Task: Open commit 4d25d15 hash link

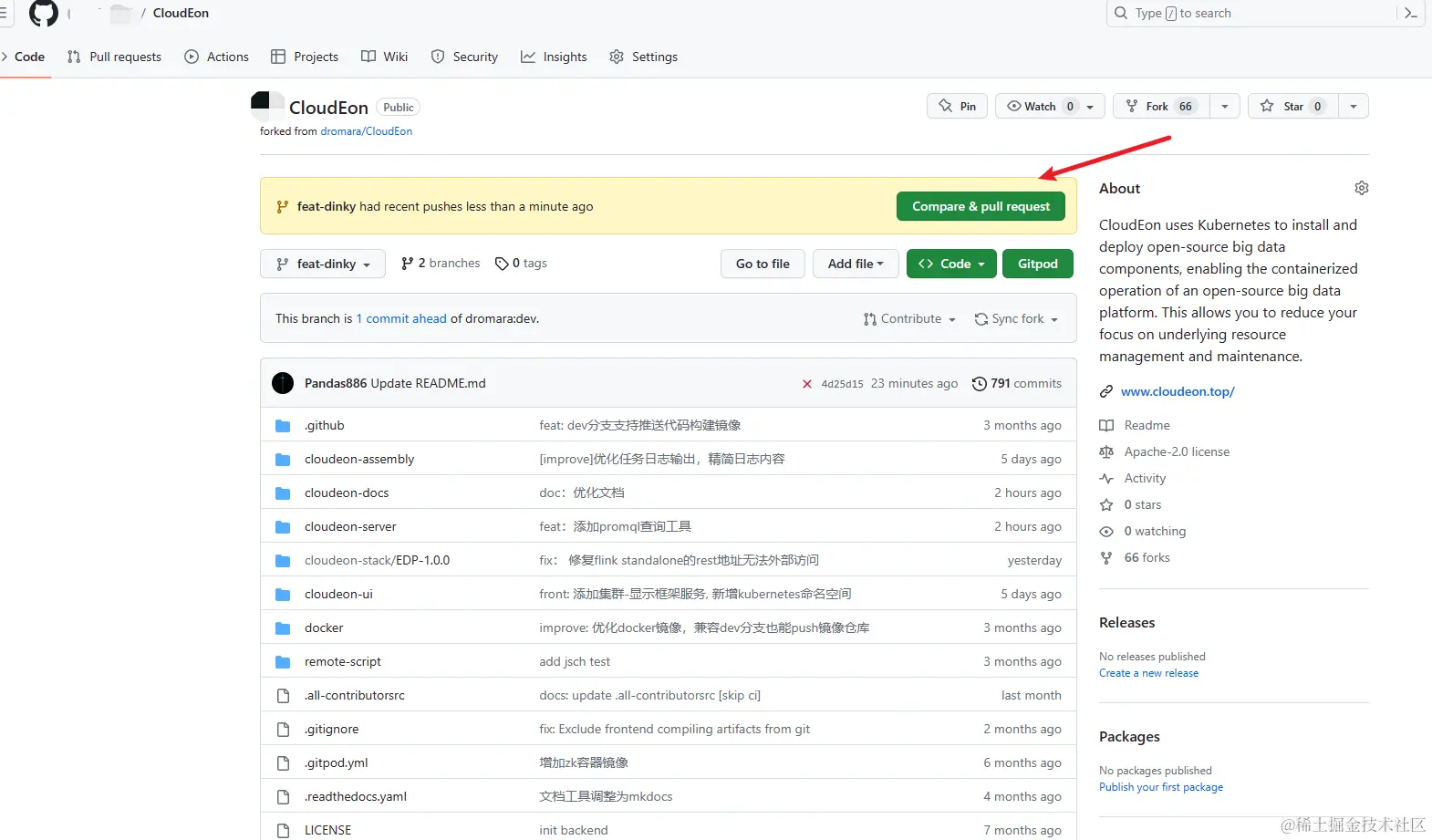Action: point(842,384)
